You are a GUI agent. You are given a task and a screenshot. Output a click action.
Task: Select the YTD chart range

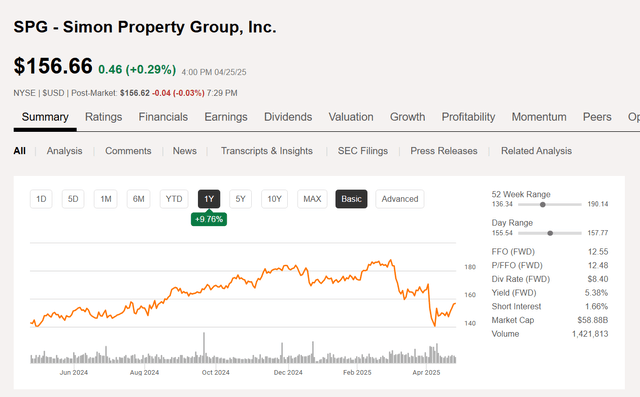tap(174, 199)
